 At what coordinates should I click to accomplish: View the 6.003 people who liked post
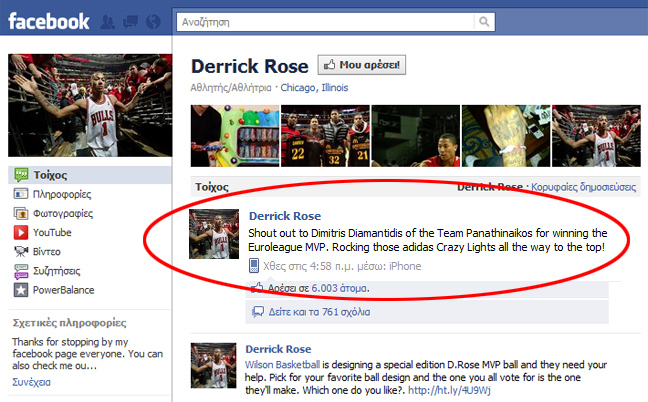click(x=338, y=288)
